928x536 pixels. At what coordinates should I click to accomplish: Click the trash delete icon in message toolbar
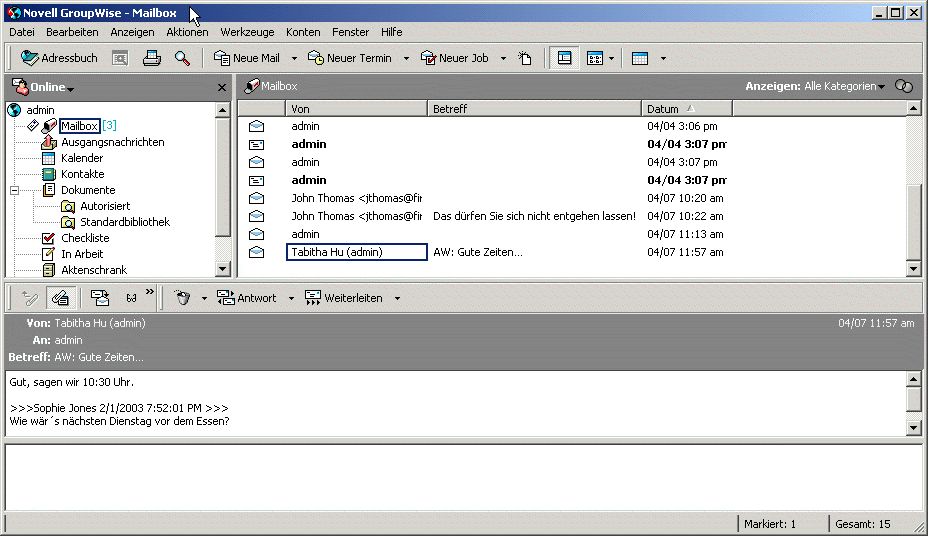click(181, 298)
